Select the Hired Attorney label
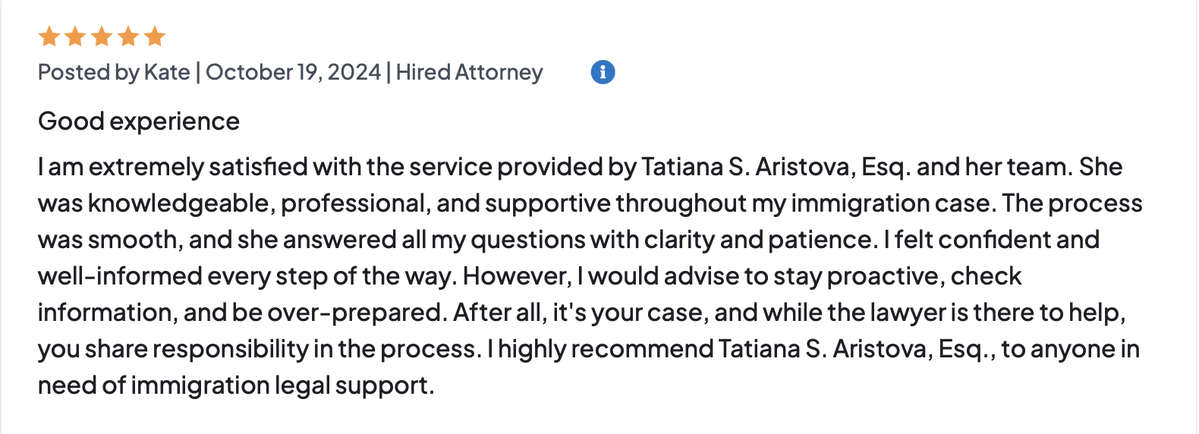This screenshot has height=434, width=1199. coord(470,73)
